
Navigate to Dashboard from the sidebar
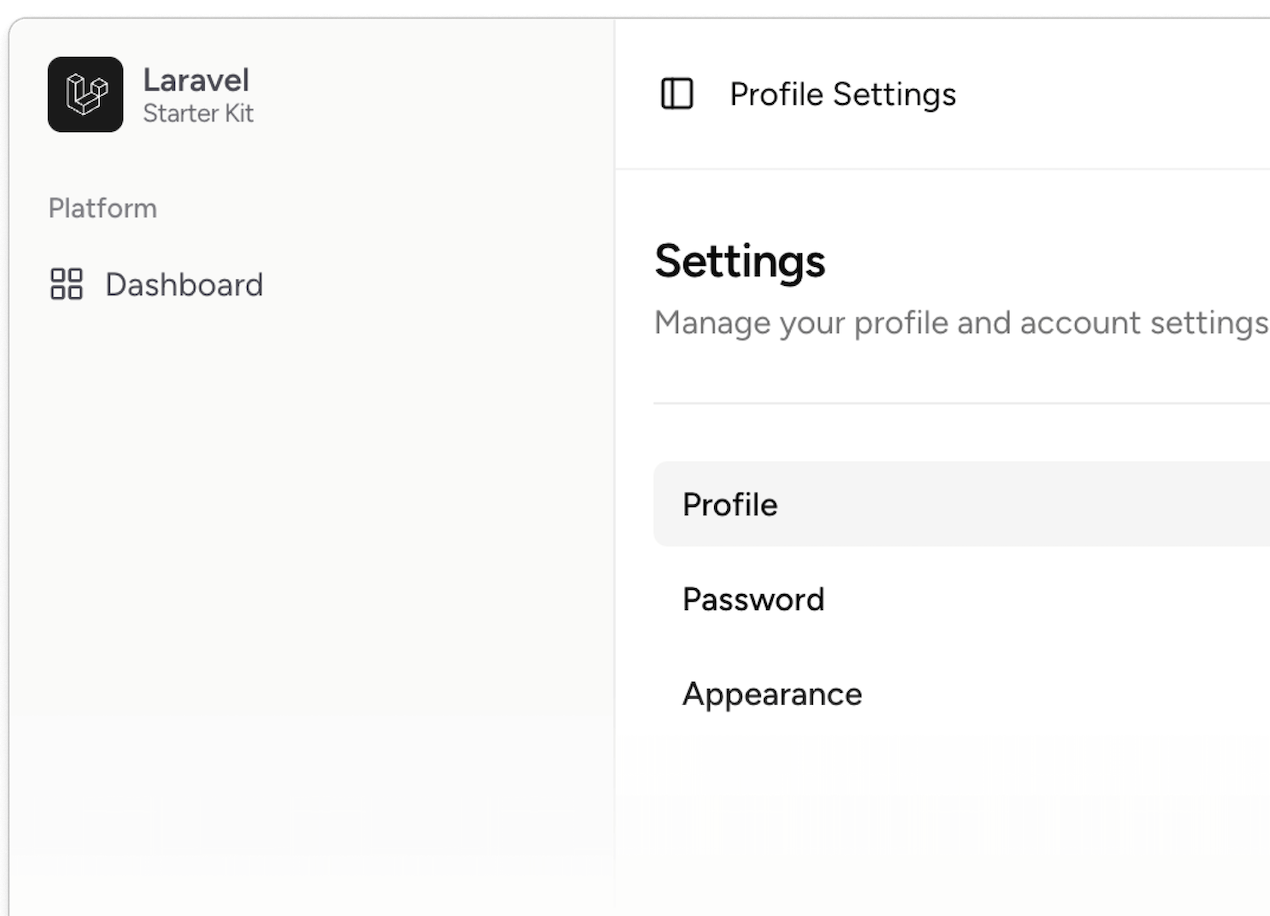point(183,284)
